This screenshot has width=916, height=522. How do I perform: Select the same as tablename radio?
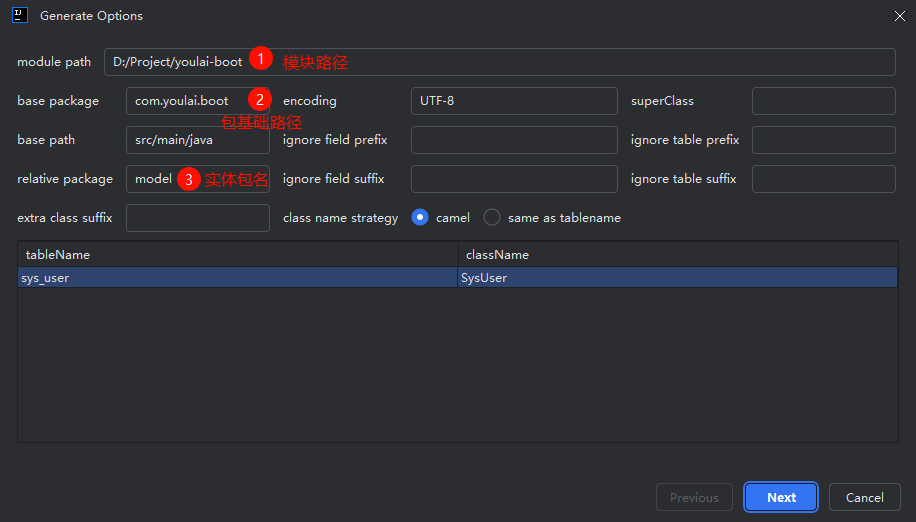(492, 217)
